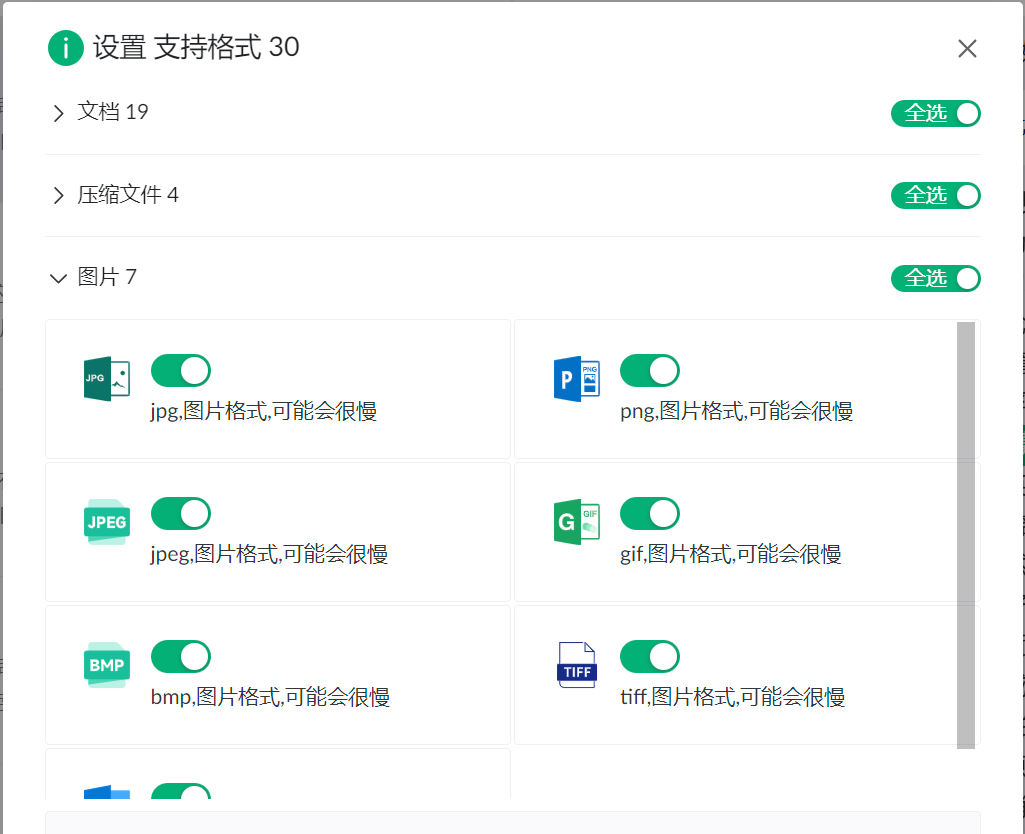Toggle 全选 for the 图片 category

point(936,279)
